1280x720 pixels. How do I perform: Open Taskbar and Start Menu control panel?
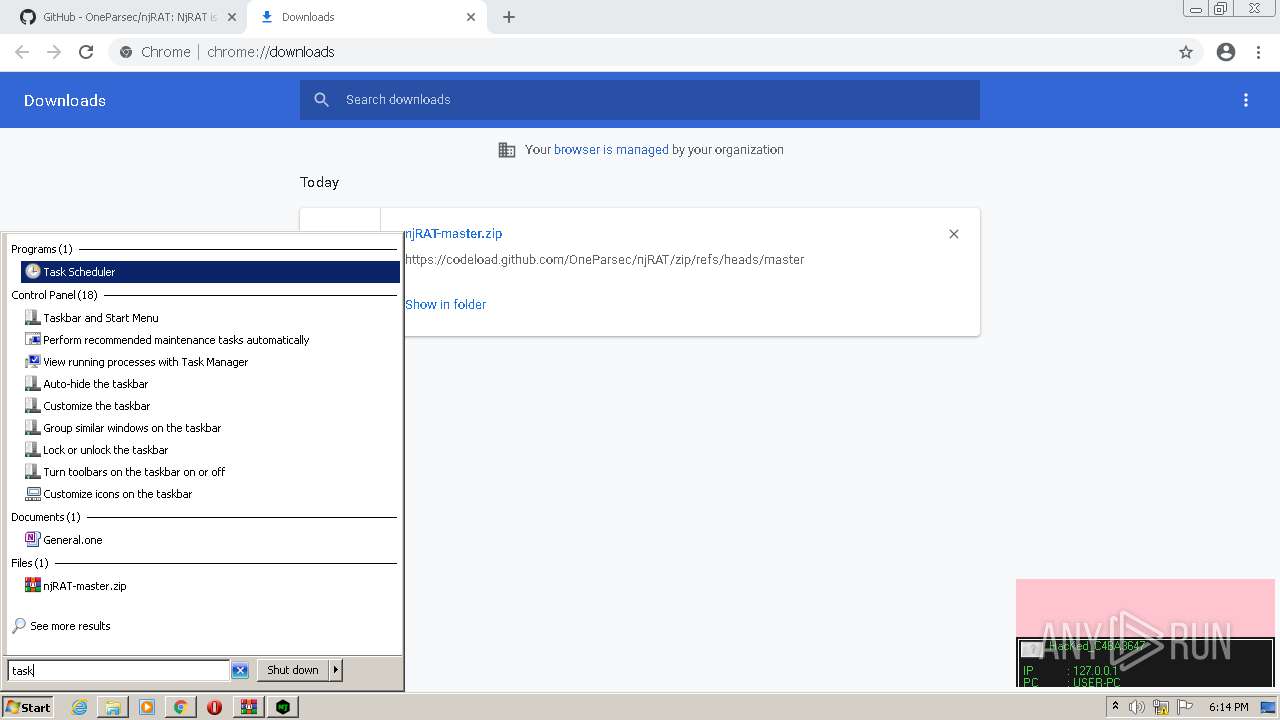(x=100, y=318)
